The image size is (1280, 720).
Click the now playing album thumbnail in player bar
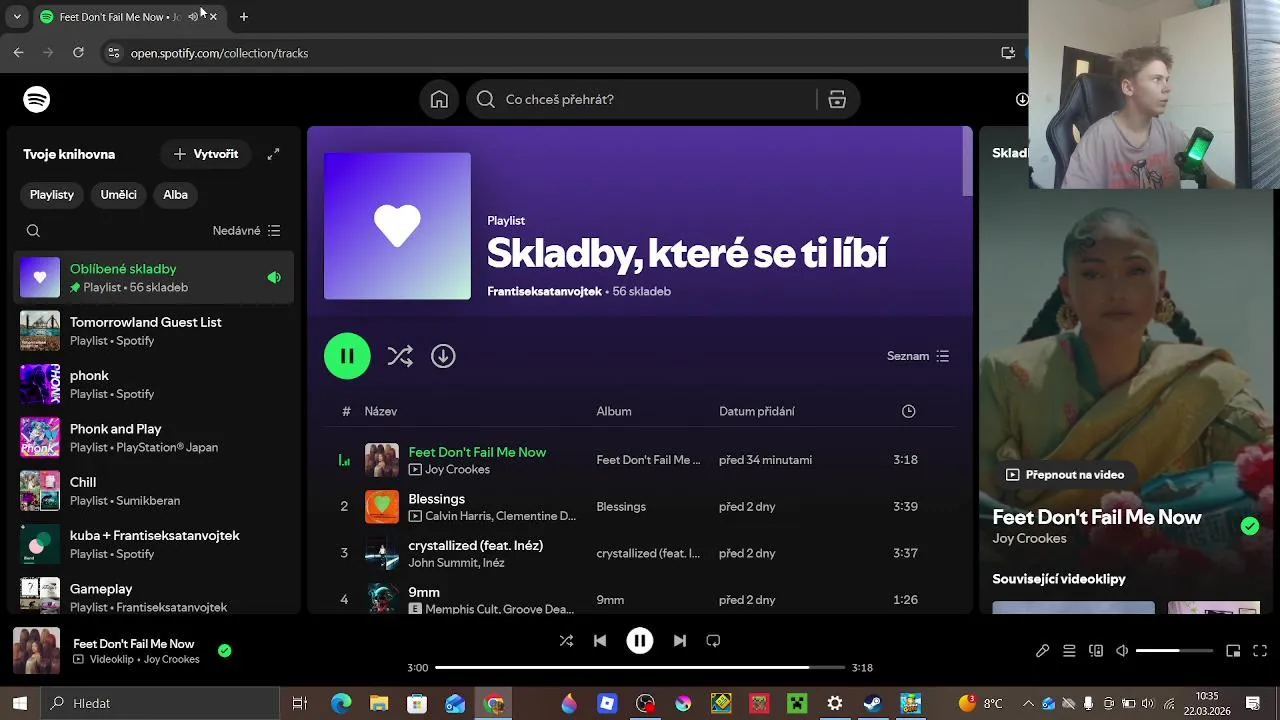tap(37, 652)
